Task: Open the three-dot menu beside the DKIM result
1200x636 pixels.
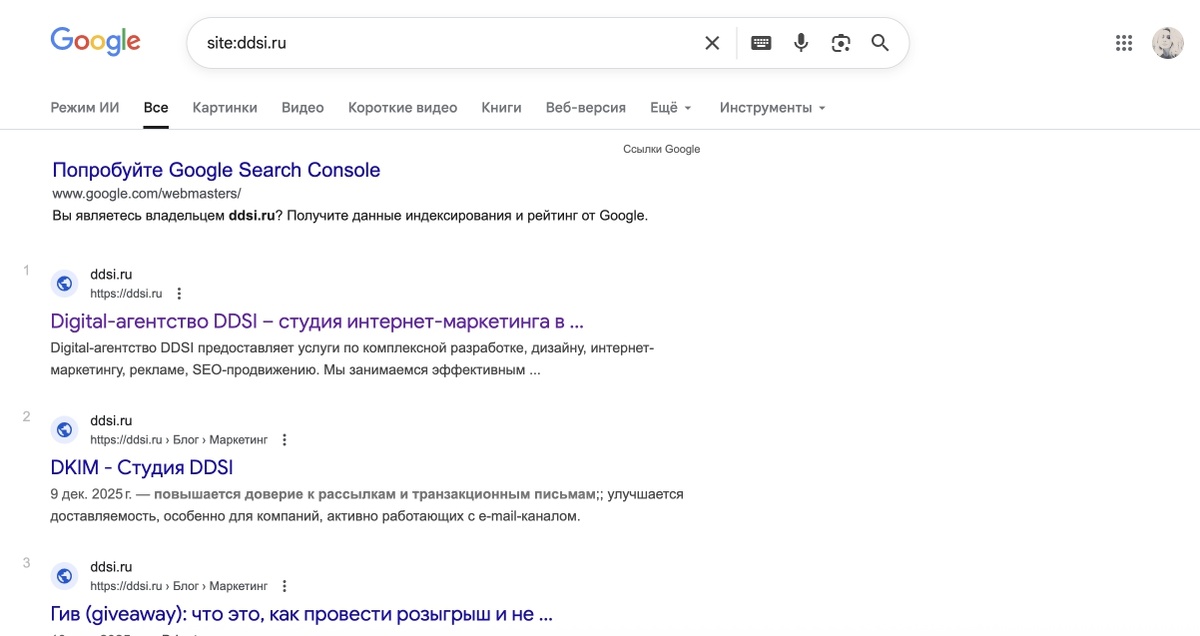Action: (x=284, y=438)
